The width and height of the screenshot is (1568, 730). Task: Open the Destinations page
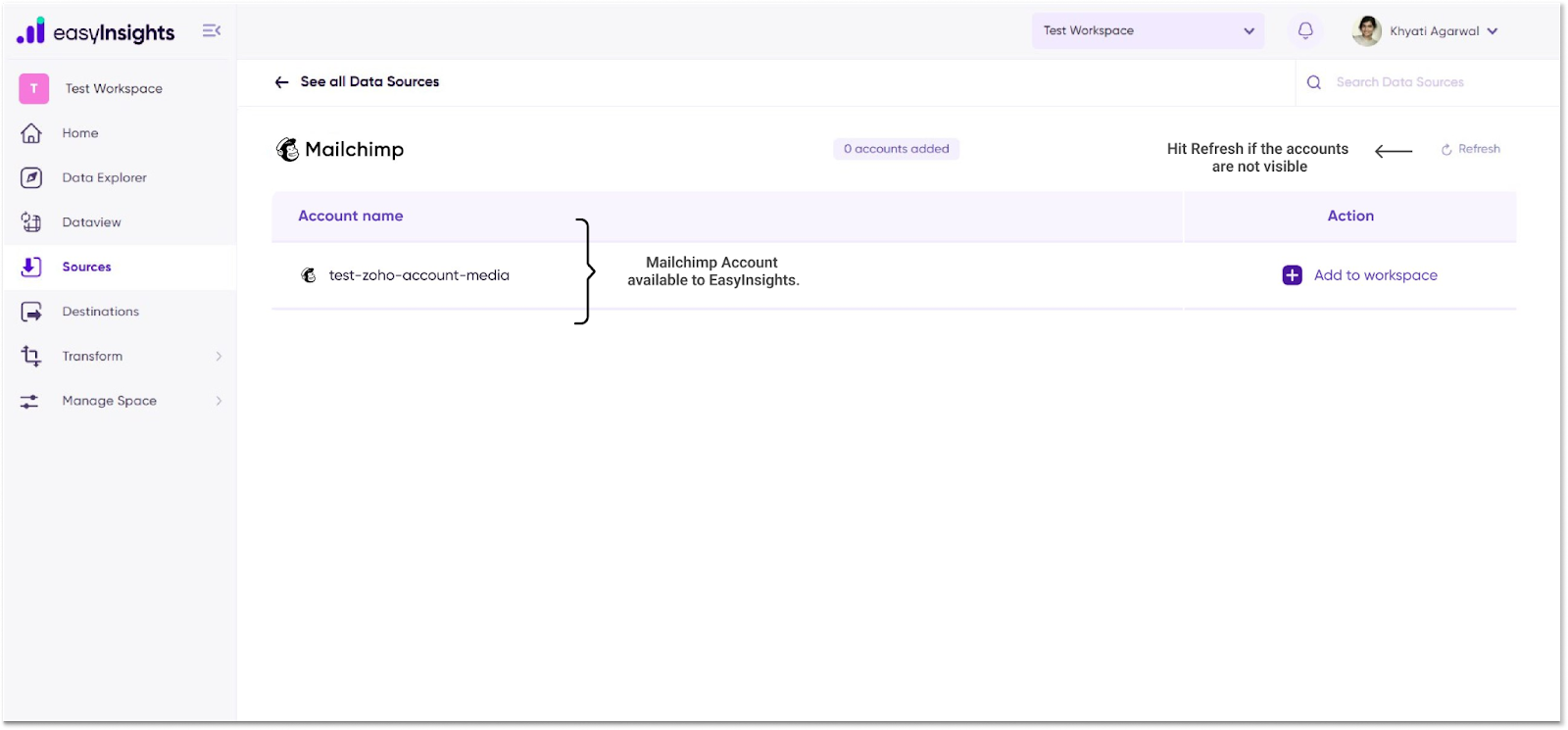click(x=101, y=312)
